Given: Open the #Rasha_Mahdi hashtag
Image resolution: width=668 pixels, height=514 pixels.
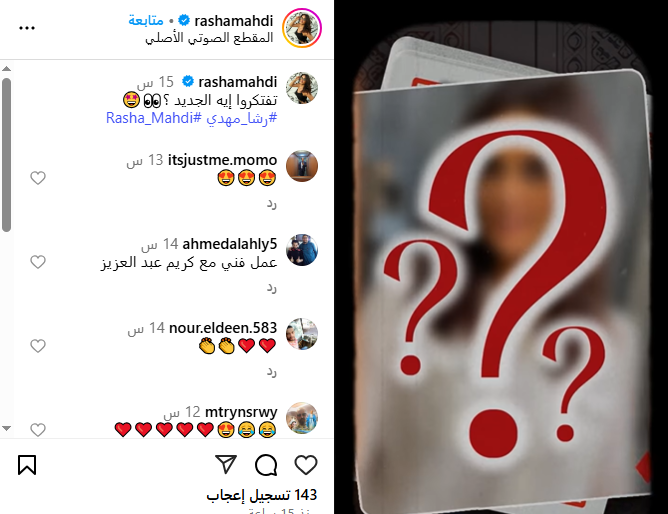Looking at the screenshot, I should [154, 118].
